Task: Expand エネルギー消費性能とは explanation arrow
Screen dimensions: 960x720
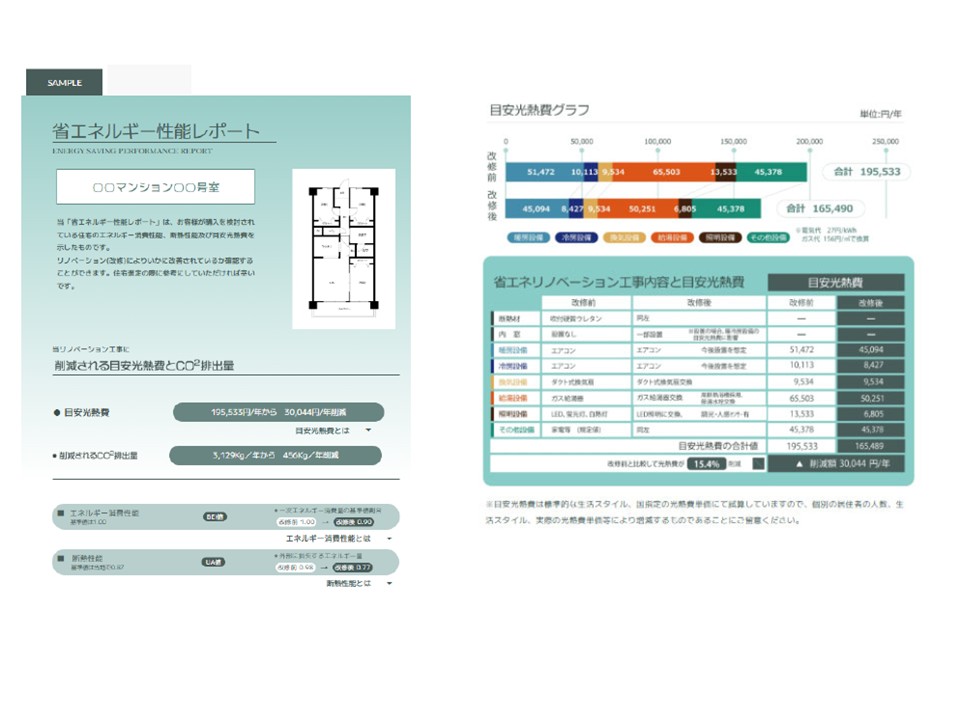Action: click(389, 538)
